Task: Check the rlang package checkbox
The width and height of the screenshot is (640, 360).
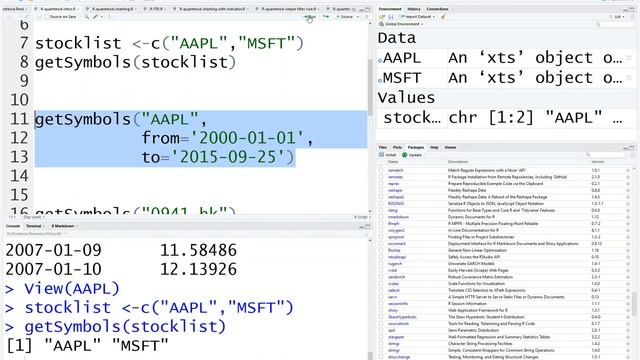Action: tap(381, 210)
